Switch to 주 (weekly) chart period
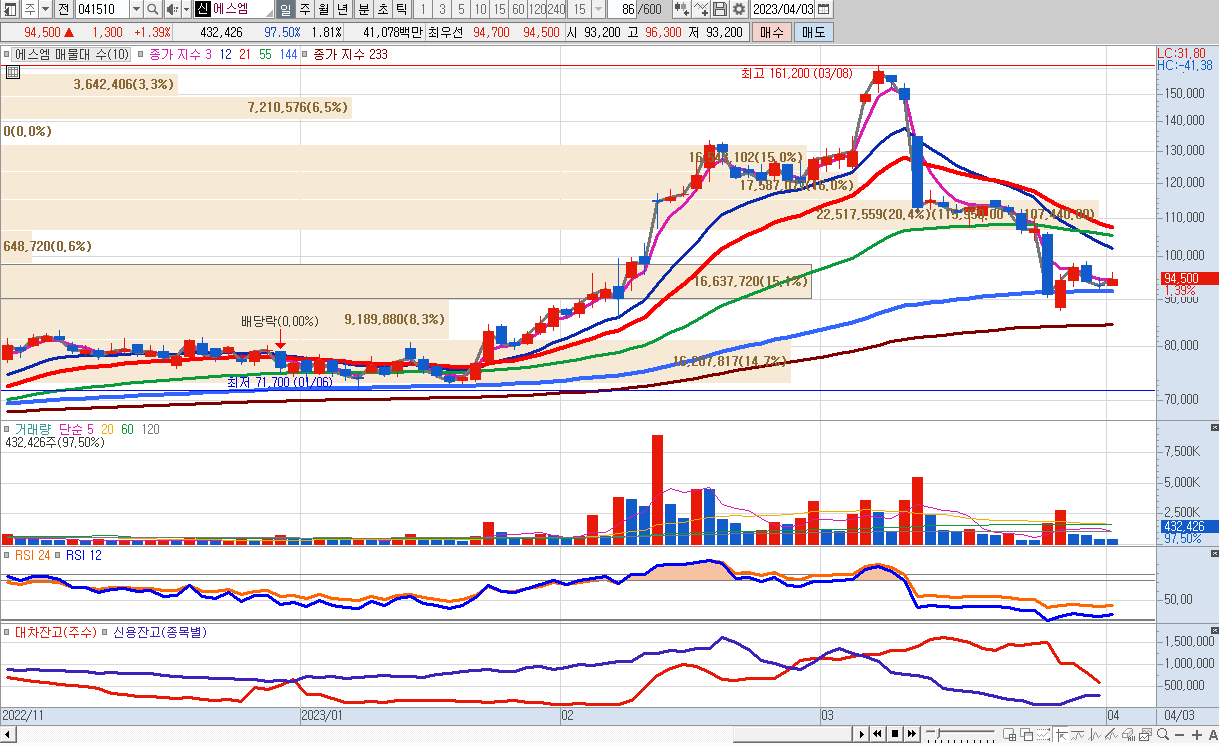The width and height of the screenshot is (1219, 746). point(304,9)
